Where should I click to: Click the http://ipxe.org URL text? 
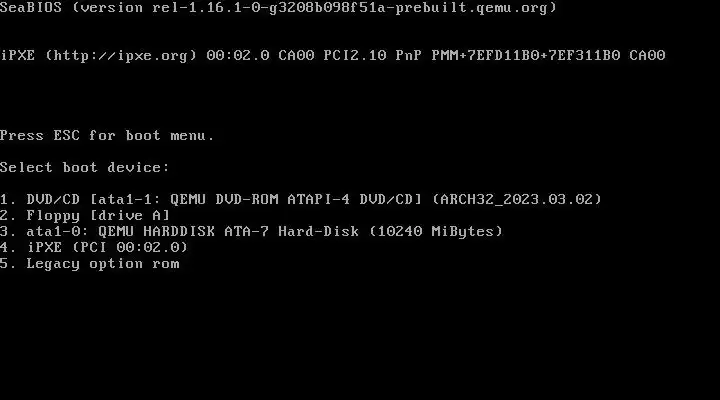(121, 56)
